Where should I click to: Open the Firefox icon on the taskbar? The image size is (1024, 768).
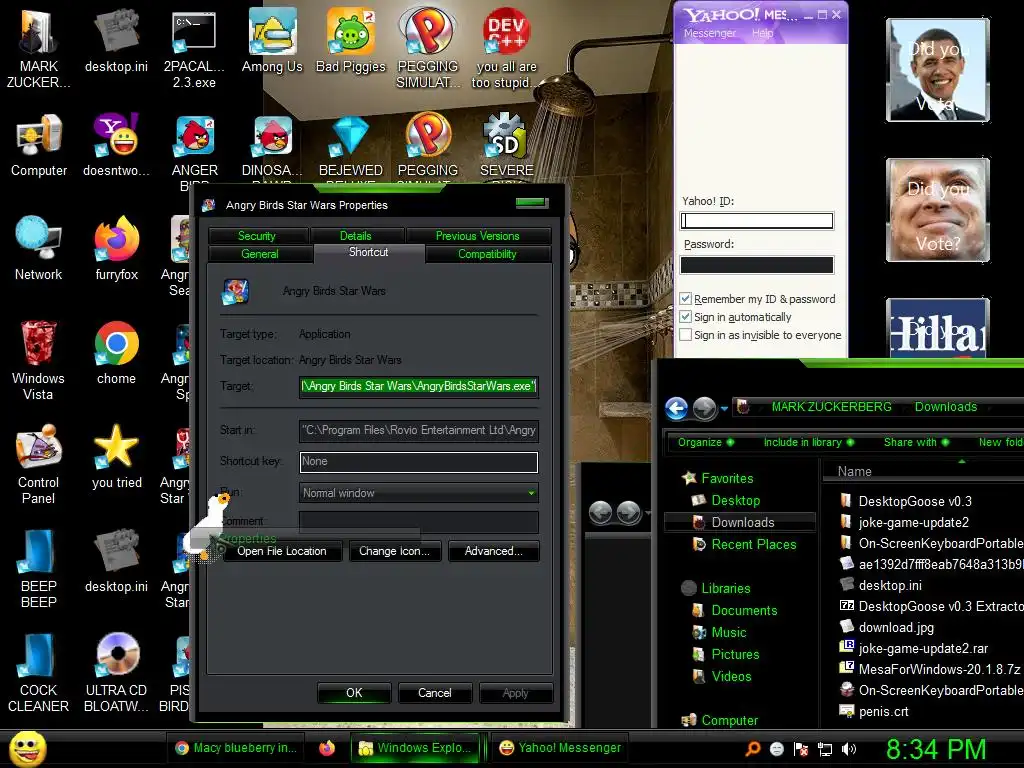327,748
